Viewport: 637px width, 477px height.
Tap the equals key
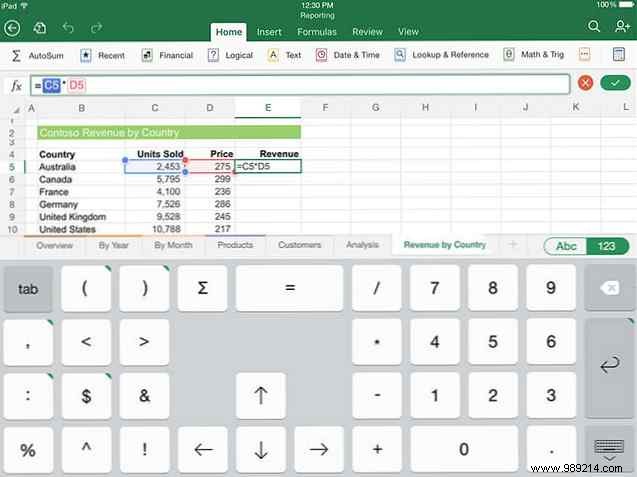click(290, 288)
